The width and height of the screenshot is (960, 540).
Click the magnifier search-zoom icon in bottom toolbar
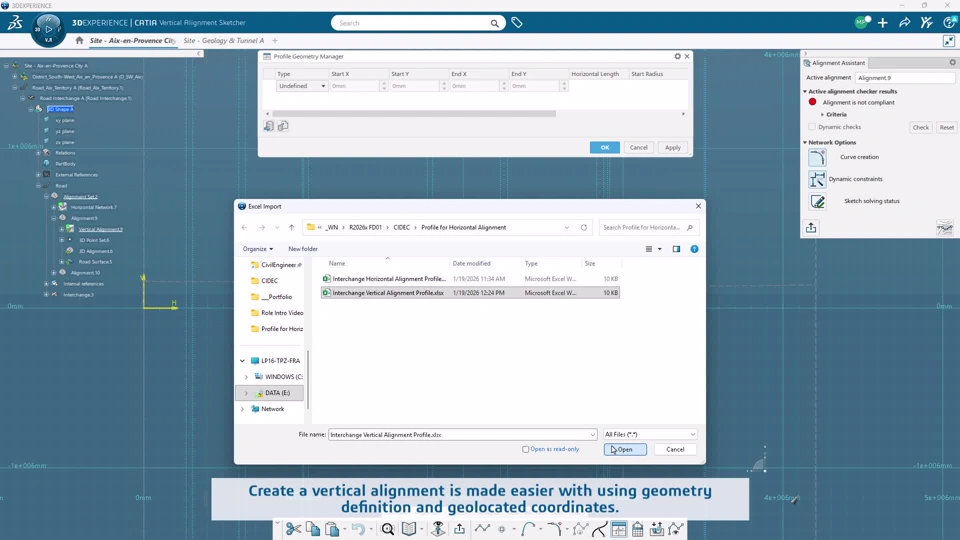tap(388, 529)
